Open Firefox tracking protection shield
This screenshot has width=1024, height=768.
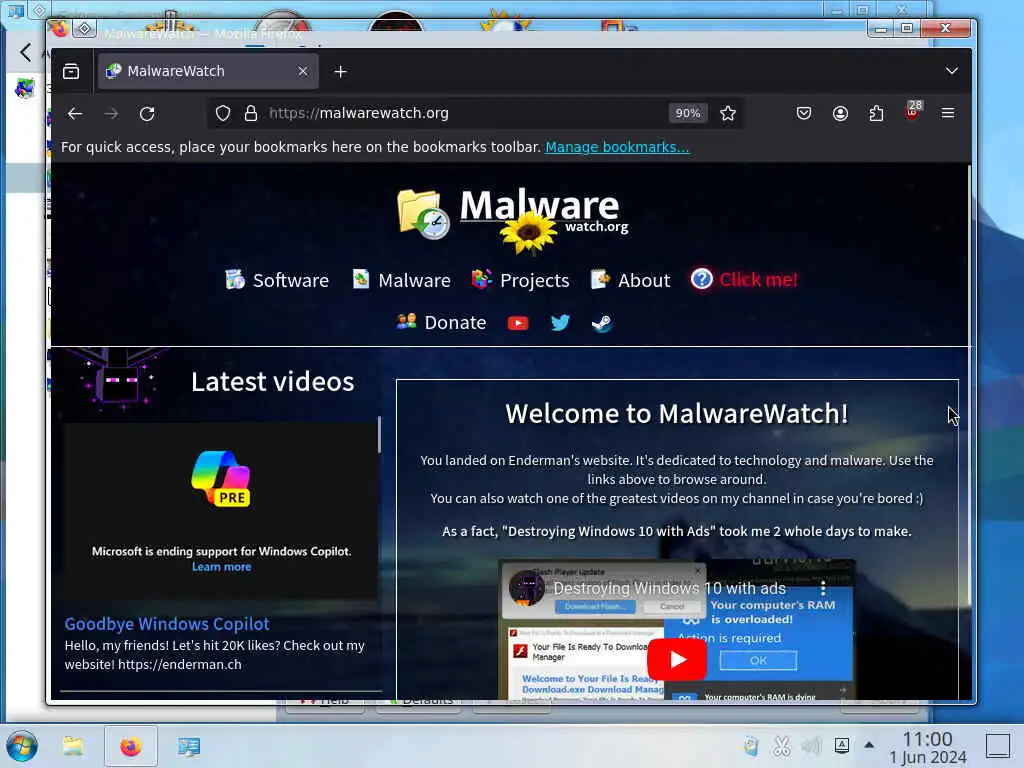223,114
